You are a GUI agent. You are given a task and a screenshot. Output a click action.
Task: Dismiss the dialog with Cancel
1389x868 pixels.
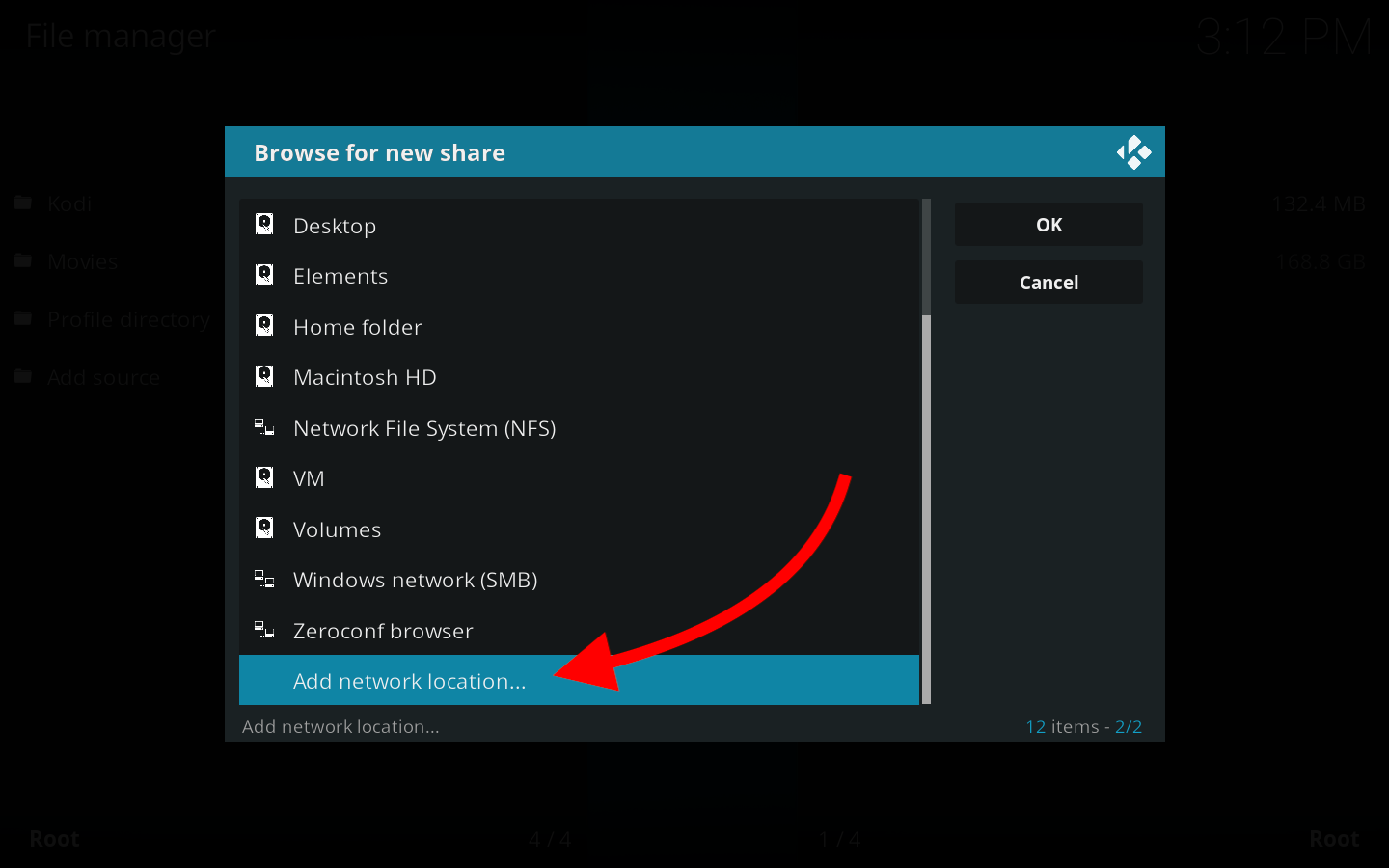(x=1049, y=282)
